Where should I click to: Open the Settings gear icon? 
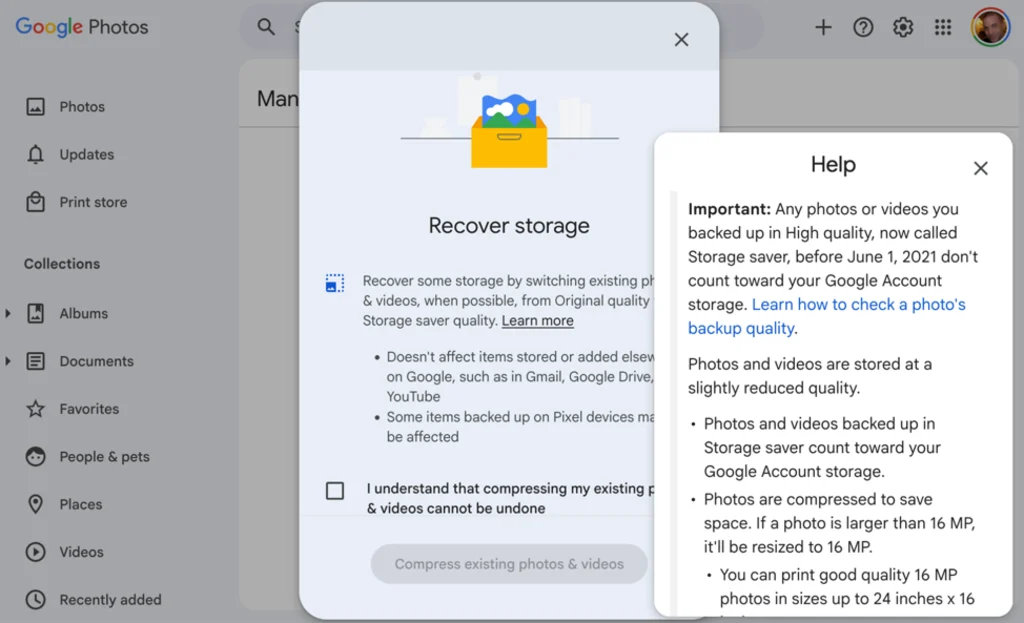click(x=903, y=27)
